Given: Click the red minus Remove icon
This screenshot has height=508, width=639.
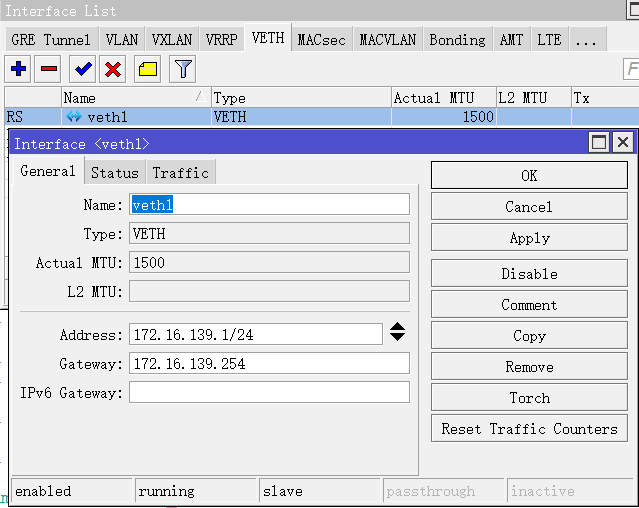Looking at the screenshot, I should pyautogui.click(x=49, y=69).
